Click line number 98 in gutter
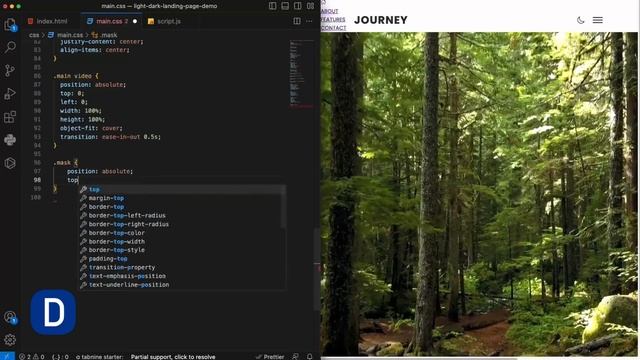This screenshot has height=360, width=640. [37, 180]
